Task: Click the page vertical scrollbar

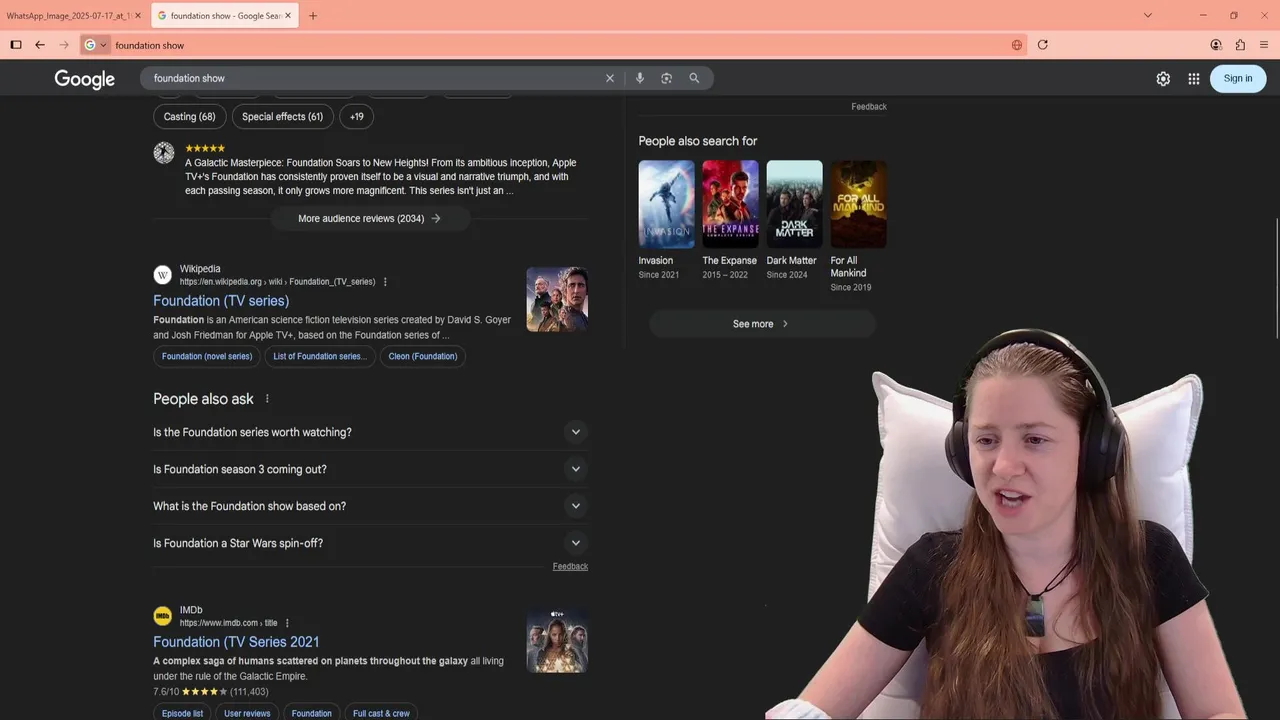Action: pos(1276,278)
